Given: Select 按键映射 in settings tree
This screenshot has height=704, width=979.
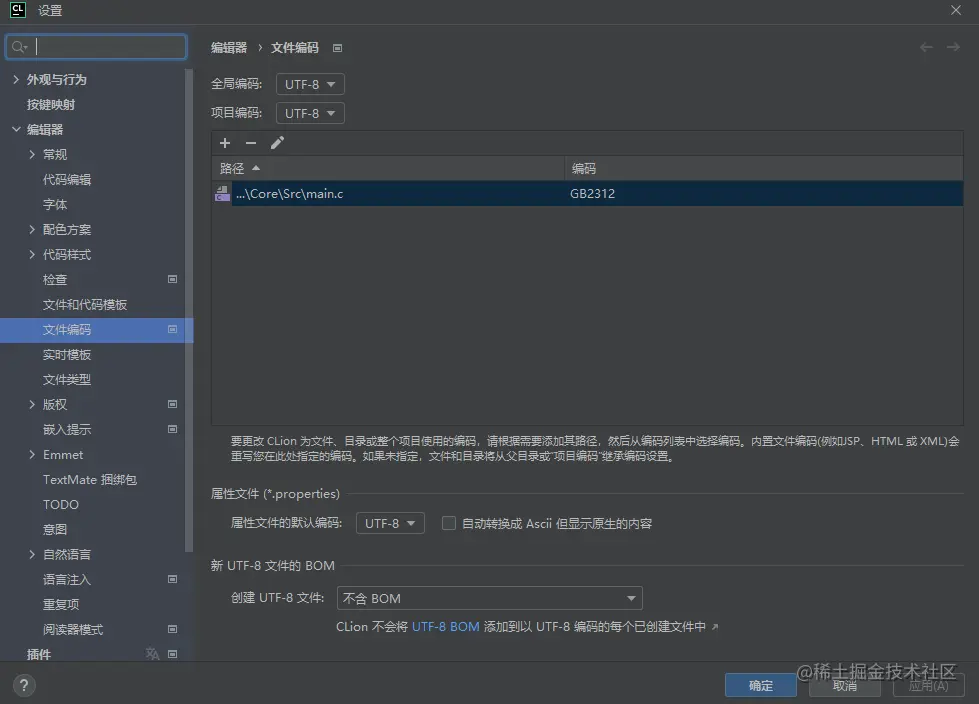Looking at the screenshot, I should click(51, 105).
